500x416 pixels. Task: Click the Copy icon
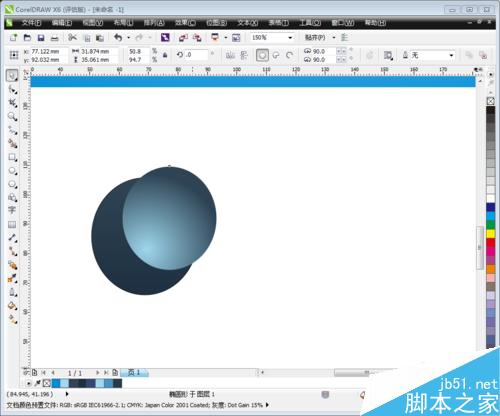87,38
